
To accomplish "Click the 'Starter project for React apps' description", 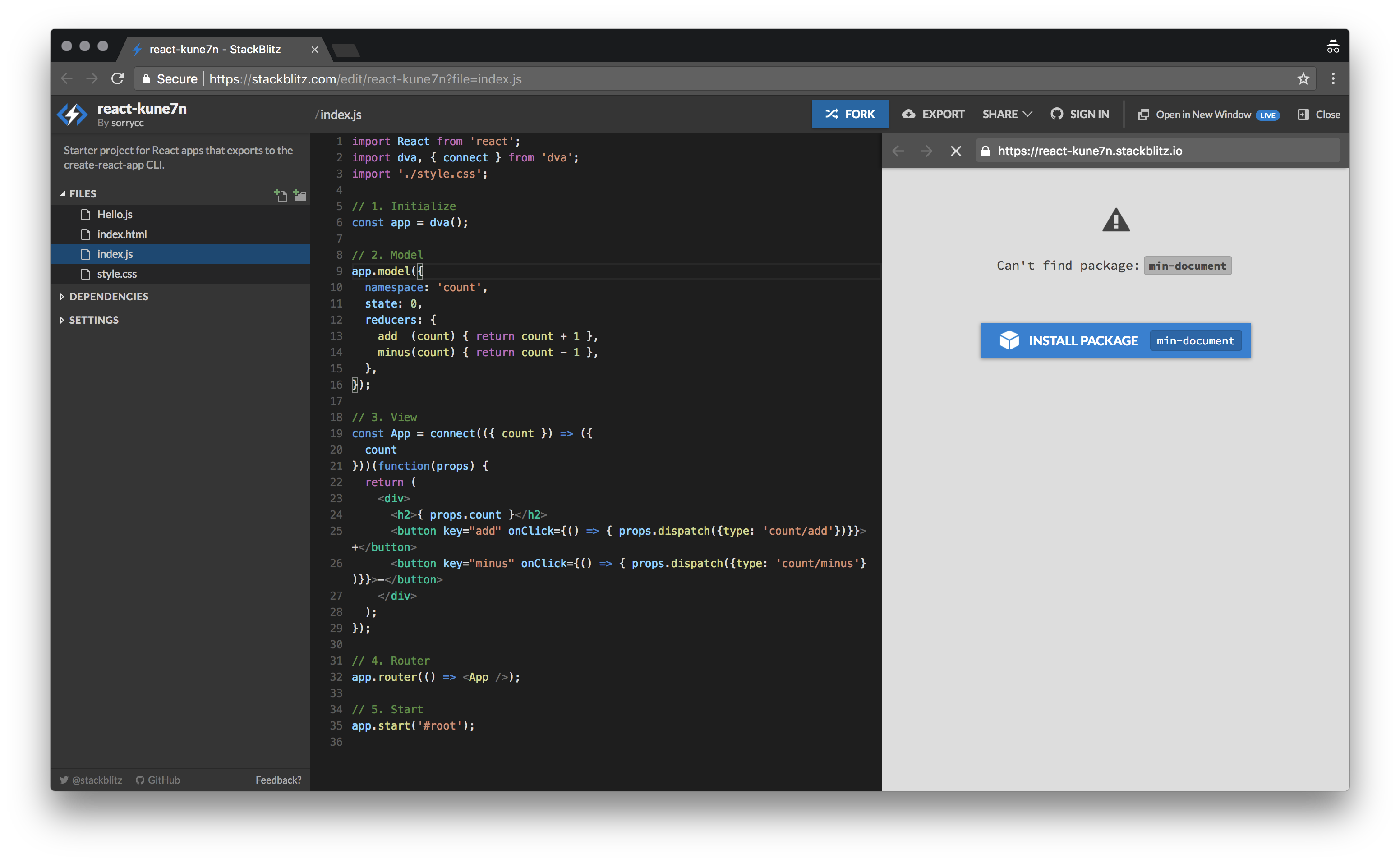I will [178, 157].
